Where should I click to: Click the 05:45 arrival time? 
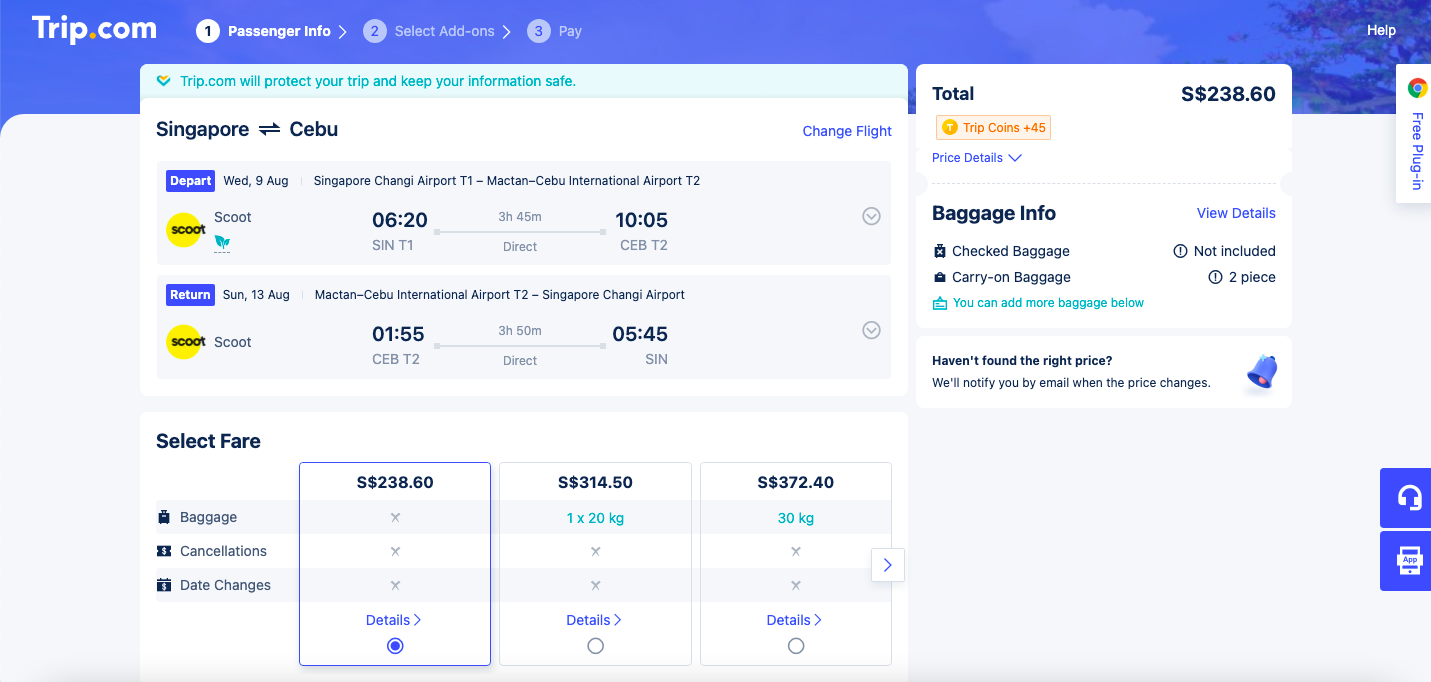click(x=640, y=334)
